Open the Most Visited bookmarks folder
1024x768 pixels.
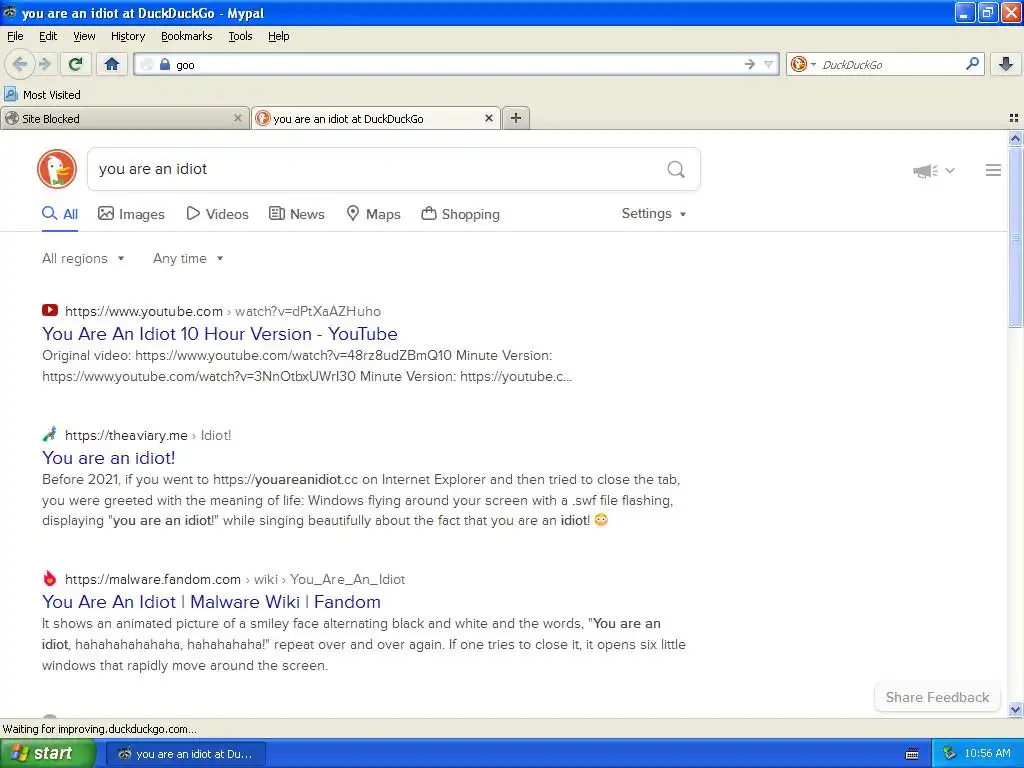point(43,95)
